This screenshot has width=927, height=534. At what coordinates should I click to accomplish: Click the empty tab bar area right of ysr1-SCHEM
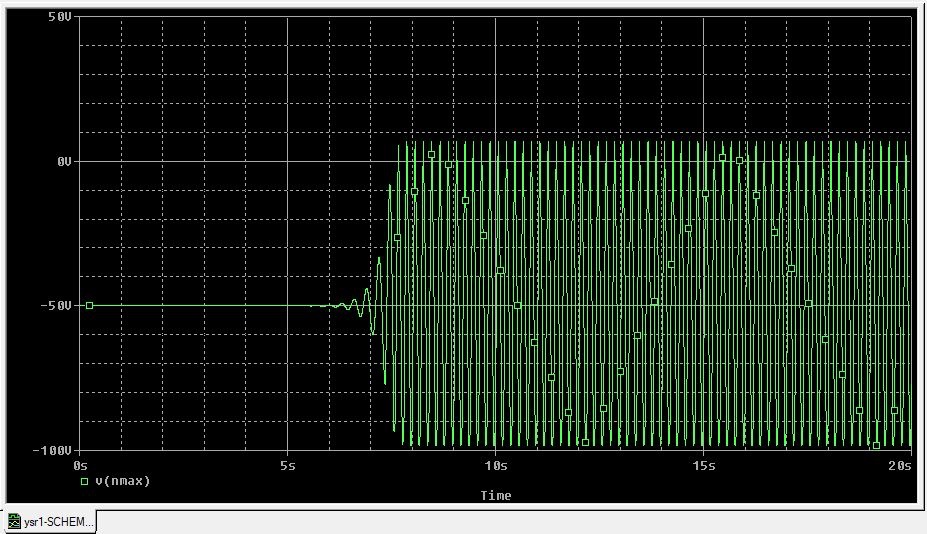click(500, 522)
